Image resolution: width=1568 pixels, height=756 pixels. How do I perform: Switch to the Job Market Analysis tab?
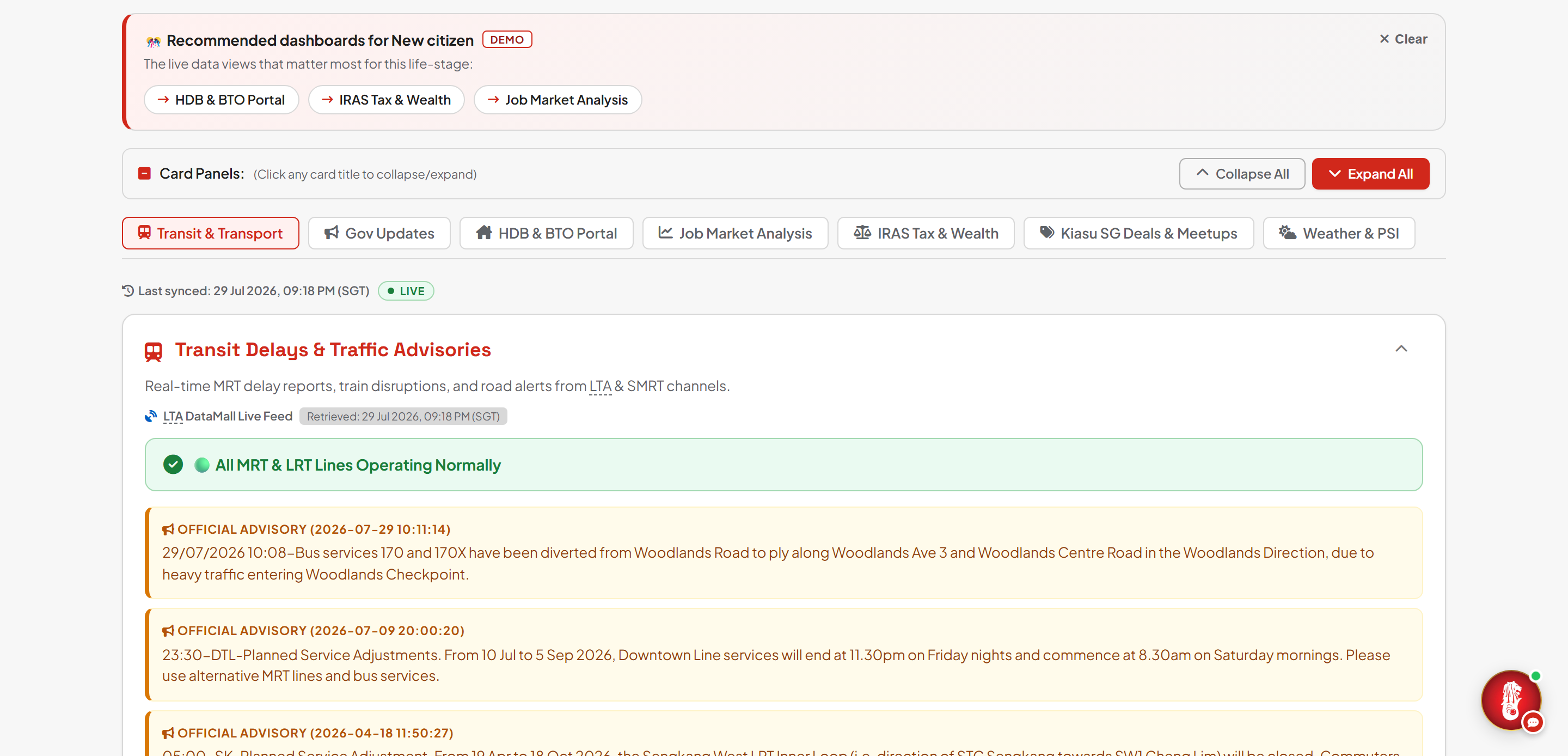coord(734,233)
